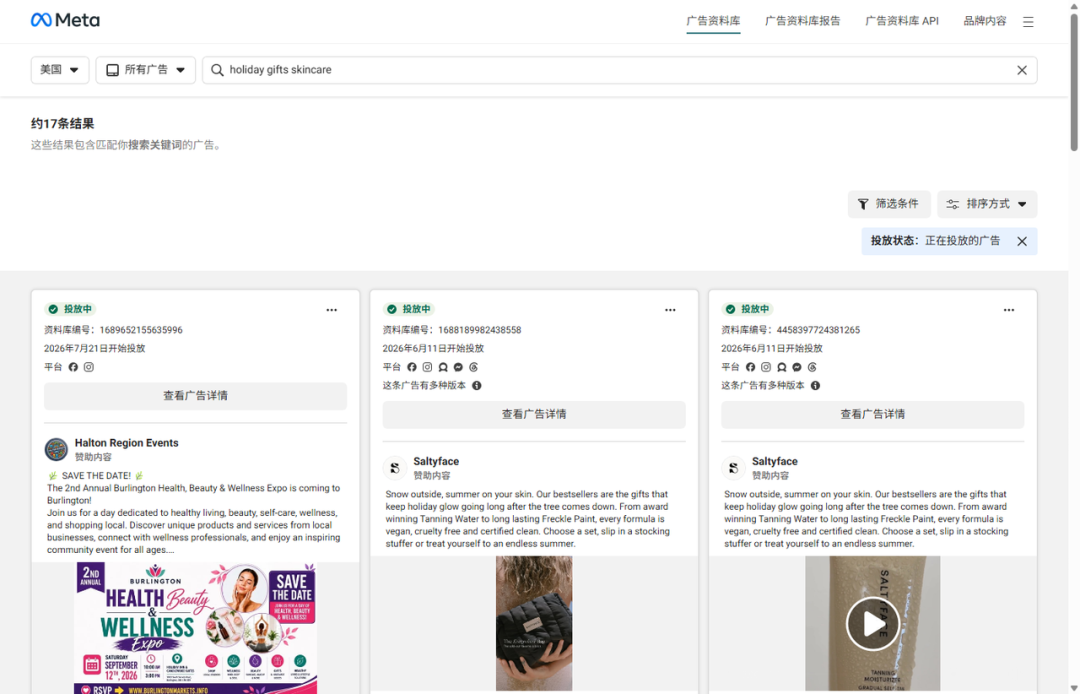Open 品牌内容 tab
This screenshot has height=694, width=1080.
(984, 21)
